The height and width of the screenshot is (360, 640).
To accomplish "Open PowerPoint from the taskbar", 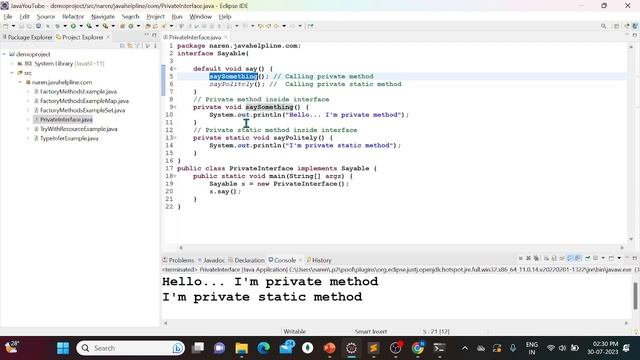I will [329, 348].
